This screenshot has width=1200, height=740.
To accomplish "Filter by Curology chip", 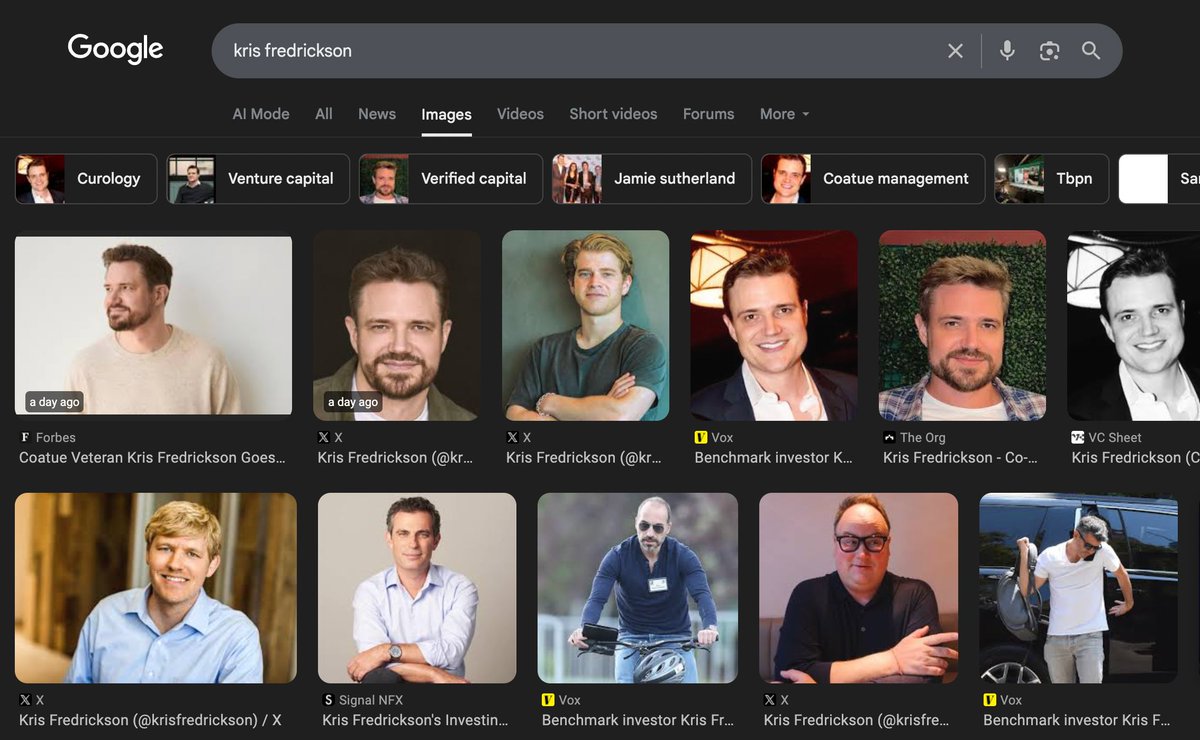I will coord(86,179).
